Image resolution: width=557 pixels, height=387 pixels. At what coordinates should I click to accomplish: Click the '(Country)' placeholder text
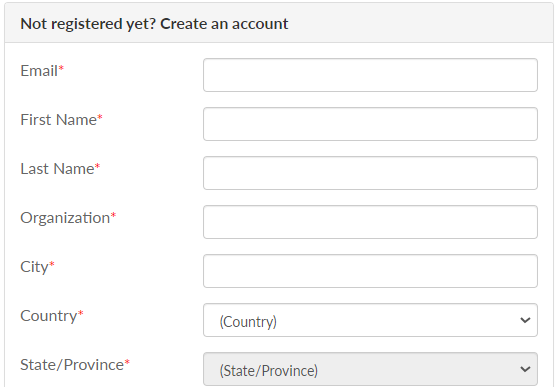tap(248, 322)
